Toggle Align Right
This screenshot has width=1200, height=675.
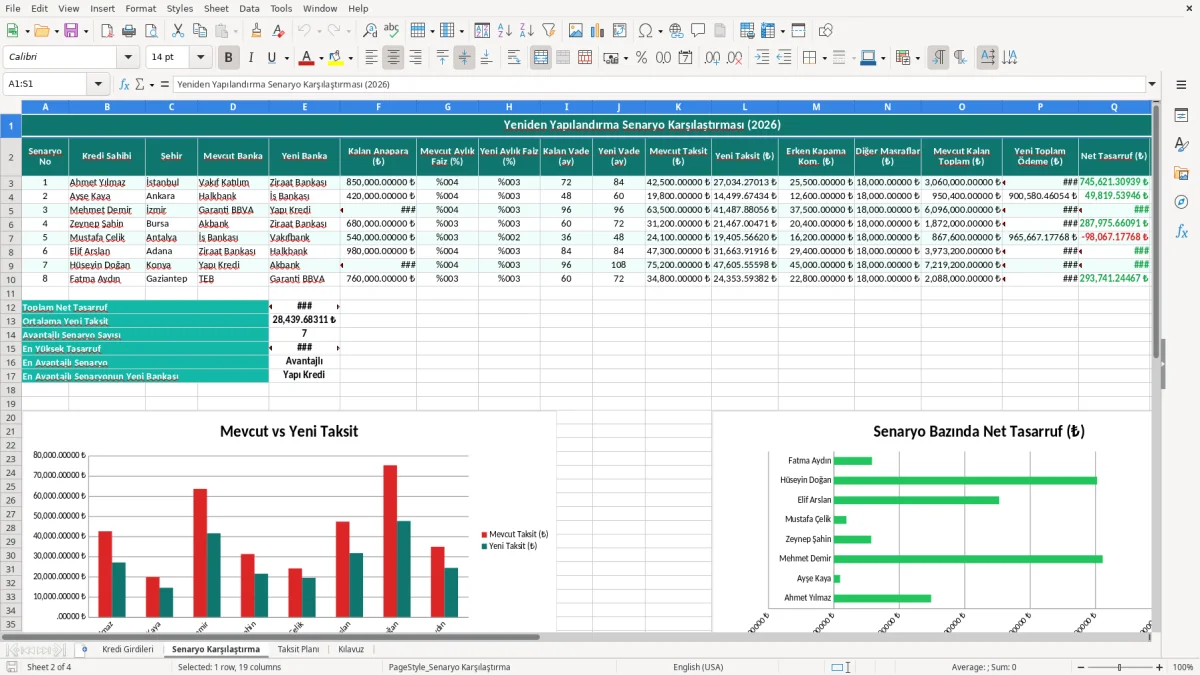tap(415, 58)
